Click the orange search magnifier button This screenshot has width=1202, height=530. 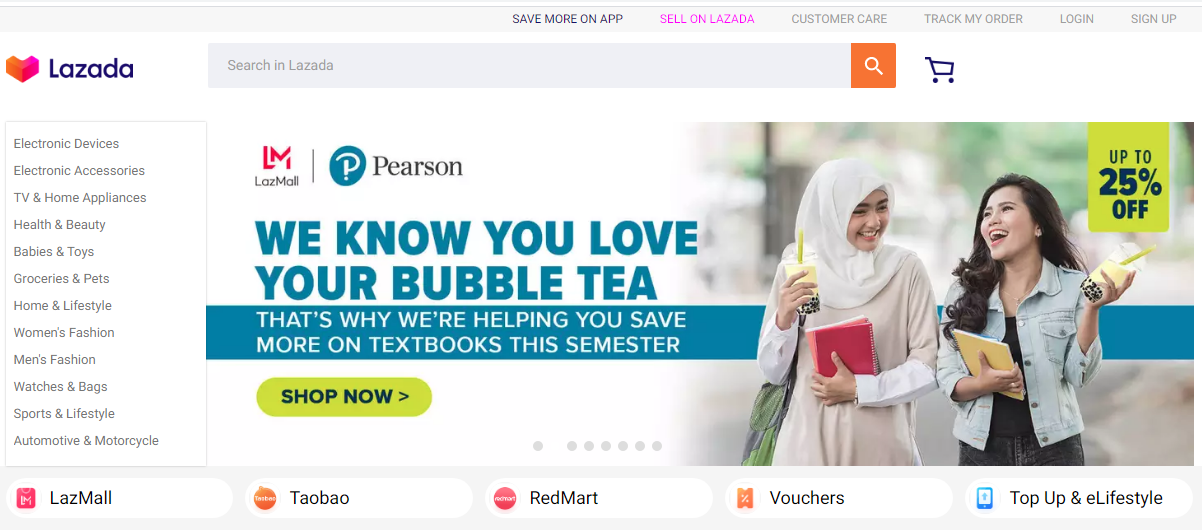point(873,66)
